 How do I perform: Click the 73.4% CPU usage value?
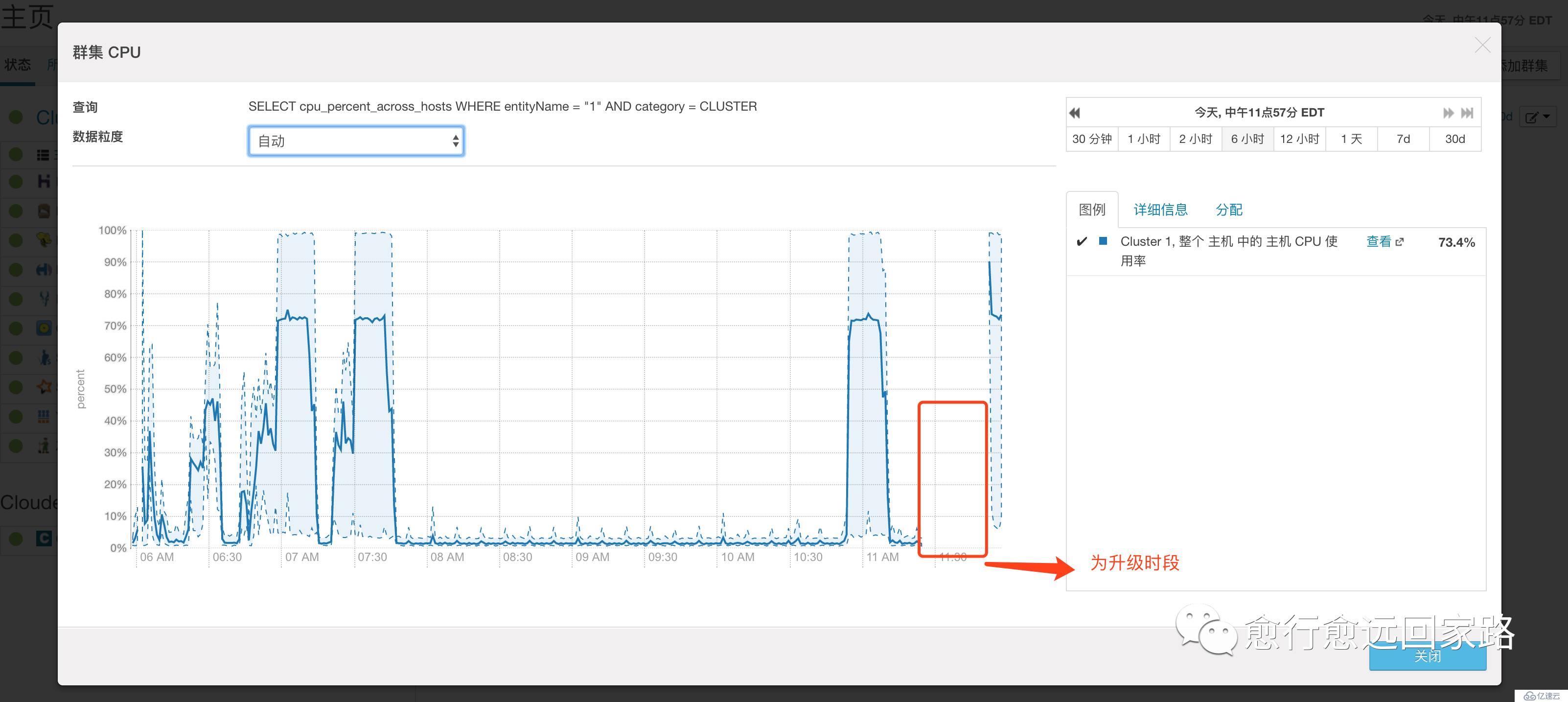click(x=1456, y=242)
